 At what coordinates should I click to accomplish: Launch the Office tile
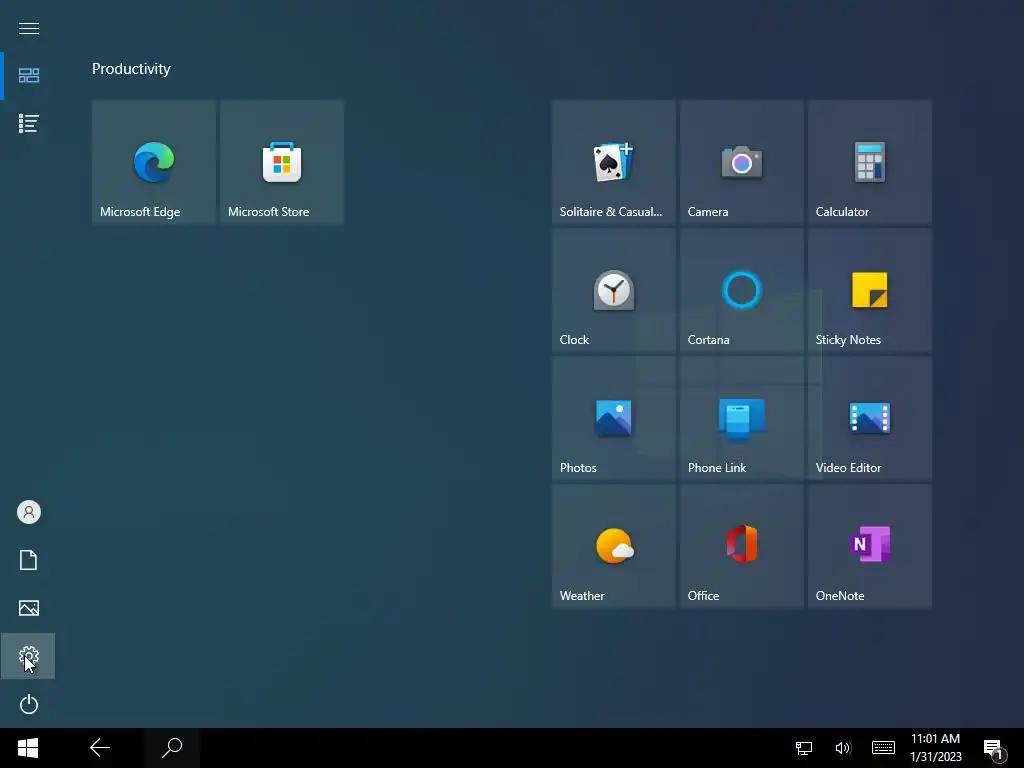(x=741, y=546)
